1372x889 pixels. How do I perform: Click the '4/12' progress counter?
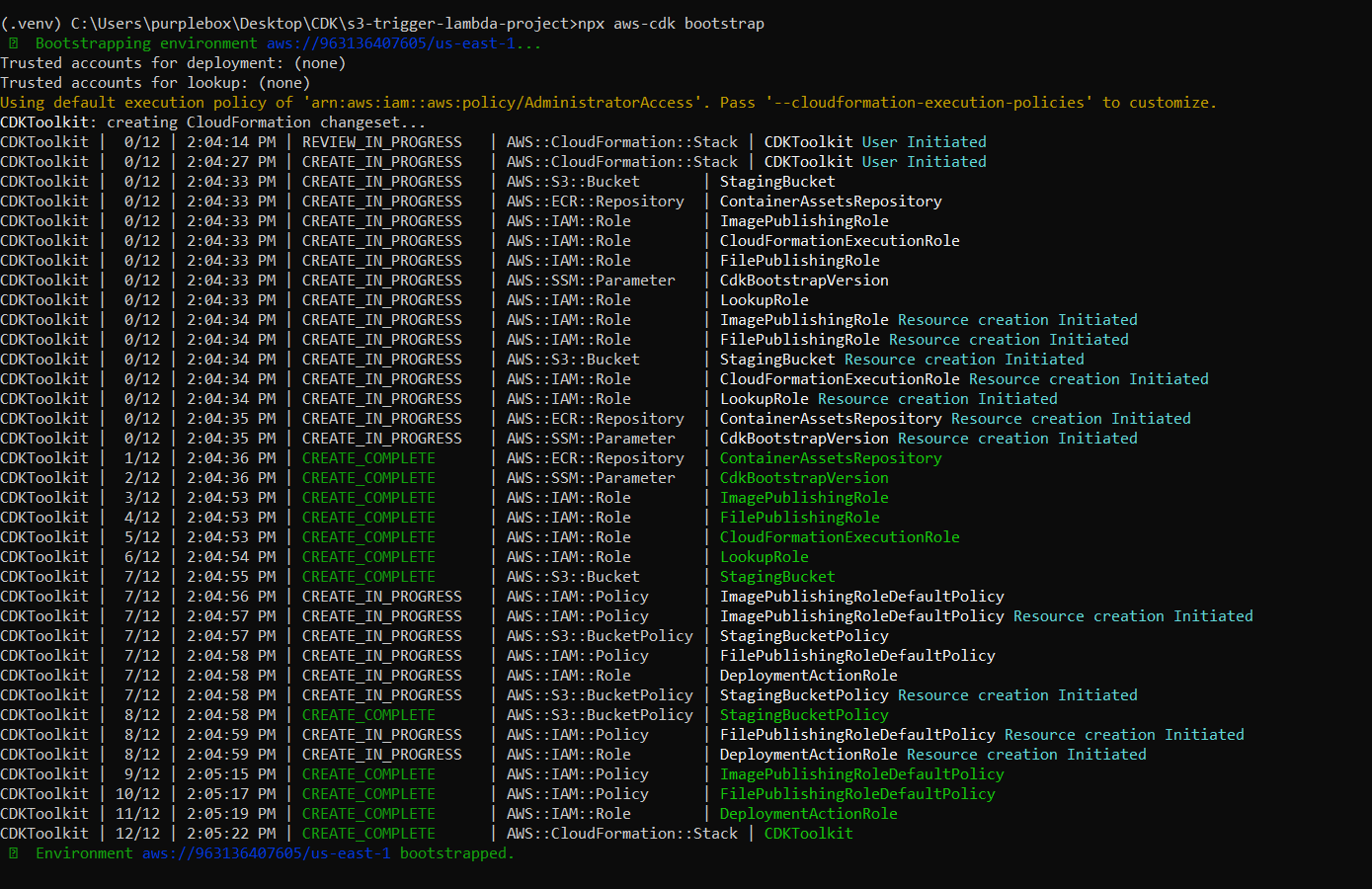(142, 518)
